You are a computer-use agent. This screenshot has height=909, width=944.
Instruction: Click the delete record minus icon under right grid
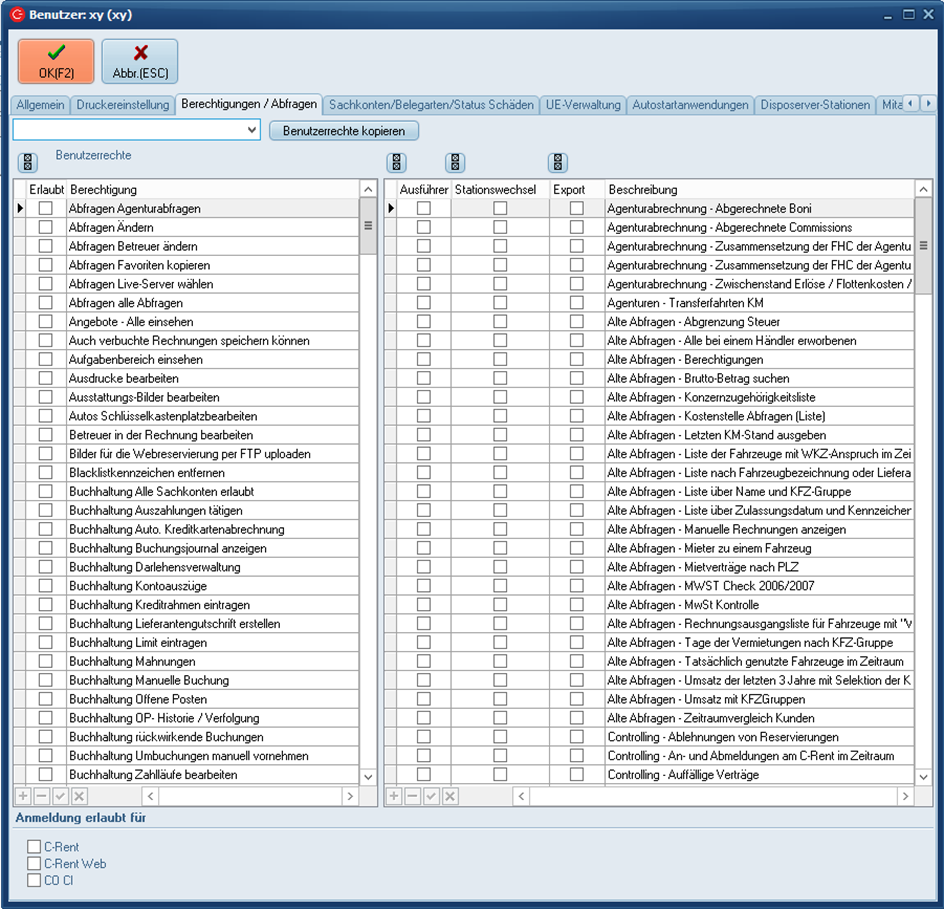click(413, 796)
